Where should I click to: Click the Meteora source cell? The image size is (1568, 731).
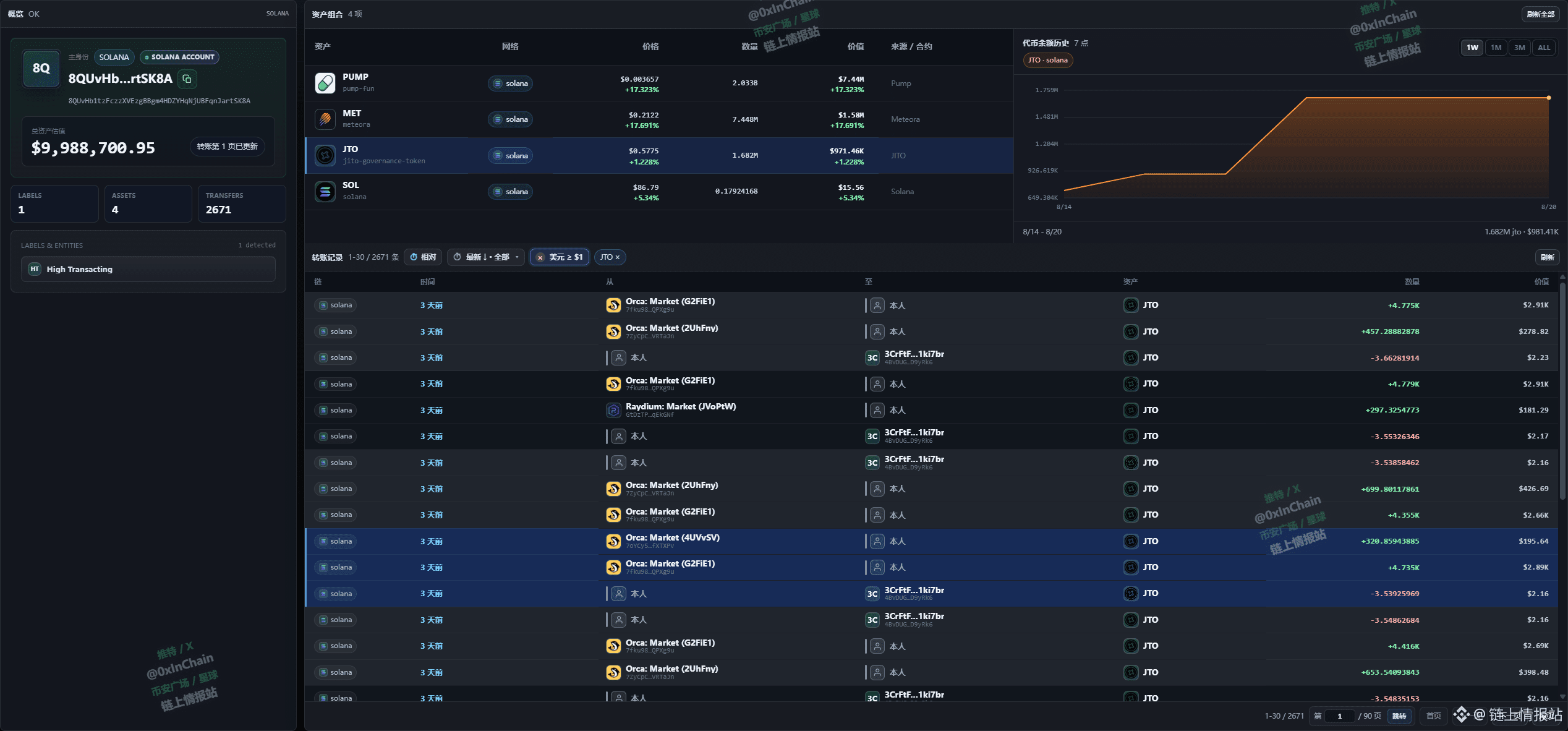point(905,119)
